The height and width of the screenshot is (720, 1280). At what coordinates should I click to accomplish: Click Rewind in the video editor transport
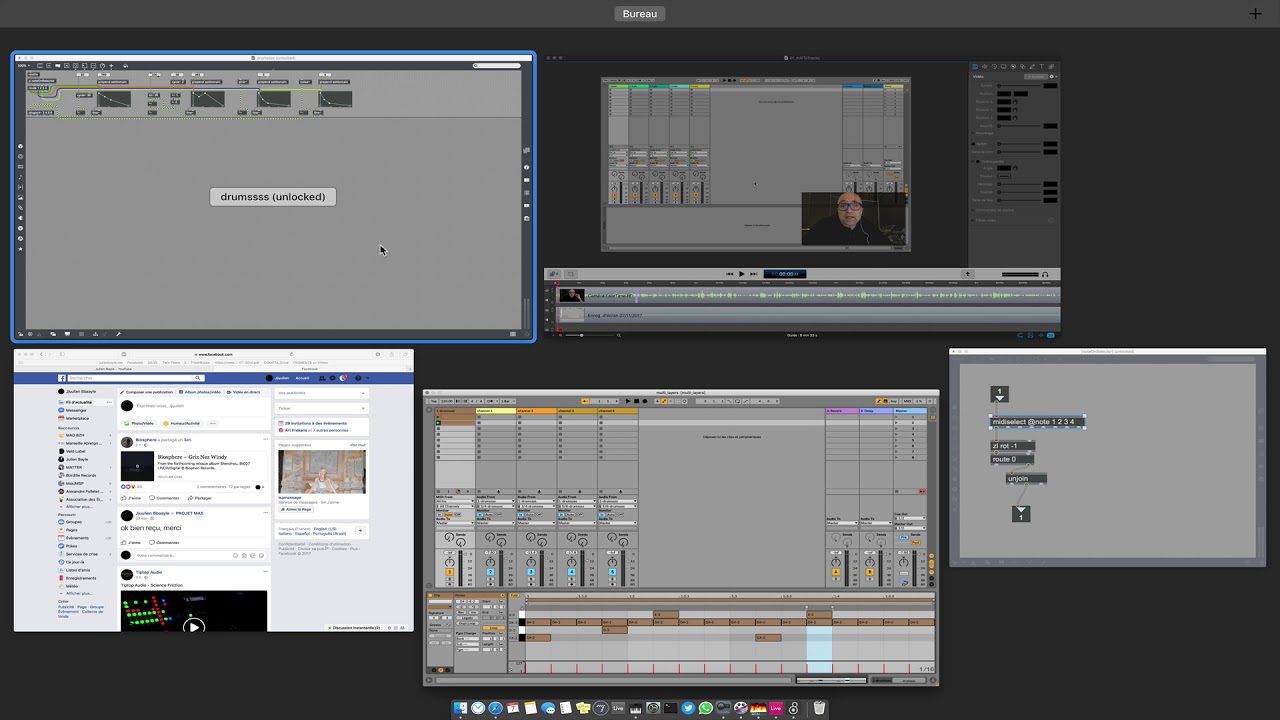[729, 274]
